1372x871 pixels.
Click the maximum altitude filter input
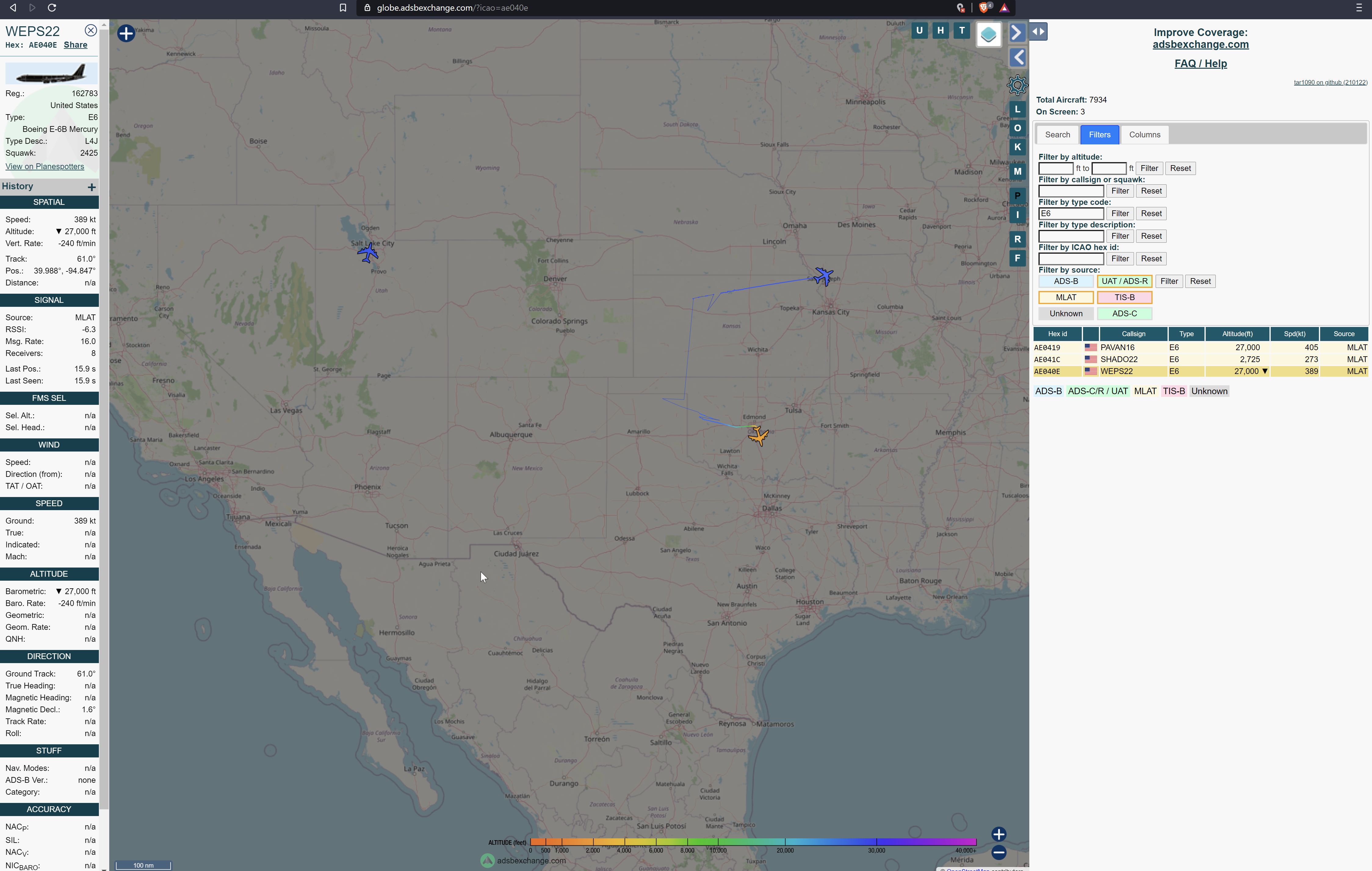[x=1109, y=169]
